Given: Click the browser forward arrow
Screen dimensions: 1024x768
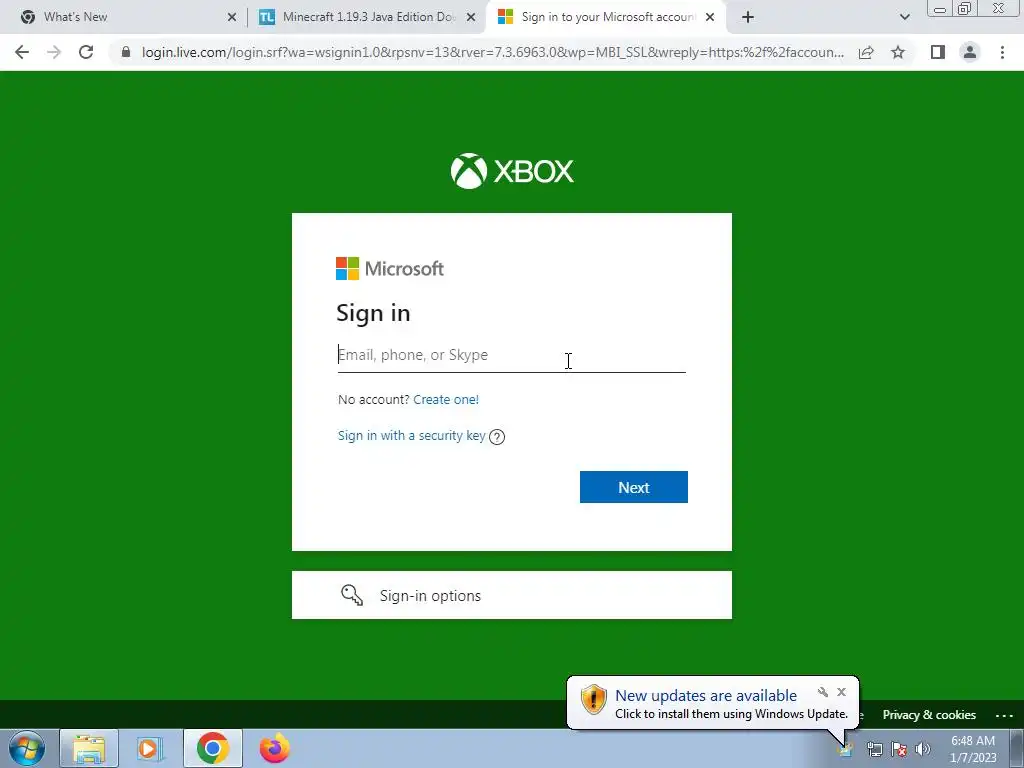Looking at the screenshot, I should point(54,52).
